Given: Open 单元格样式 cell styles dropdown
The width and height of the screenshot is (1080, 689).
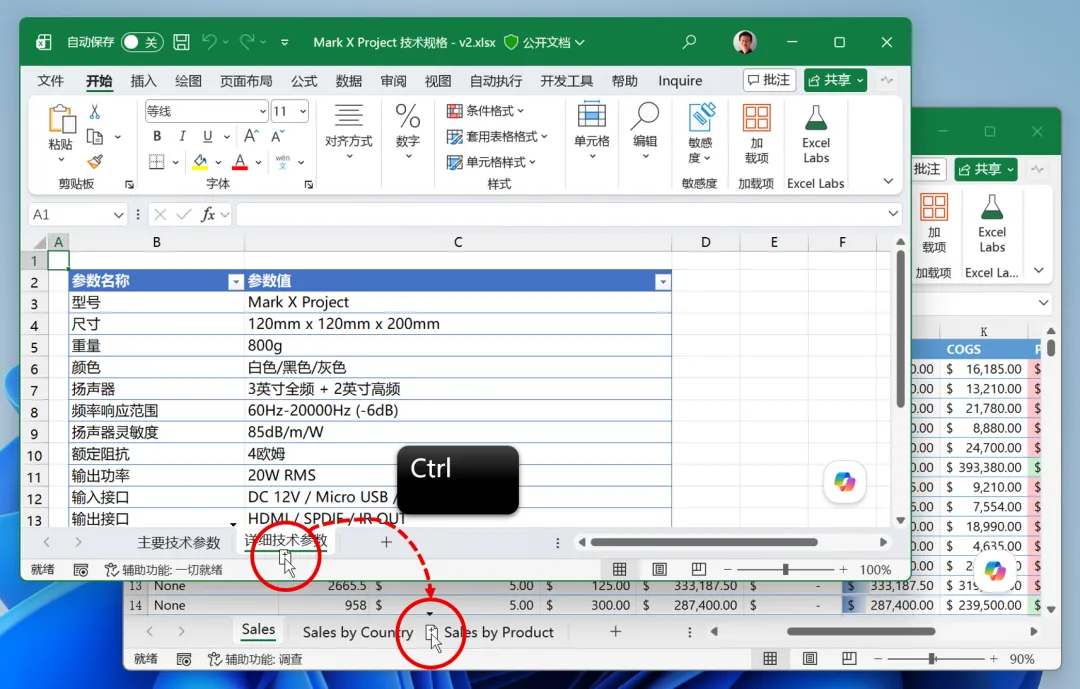Looking at the screenshot, I should 491,162.
